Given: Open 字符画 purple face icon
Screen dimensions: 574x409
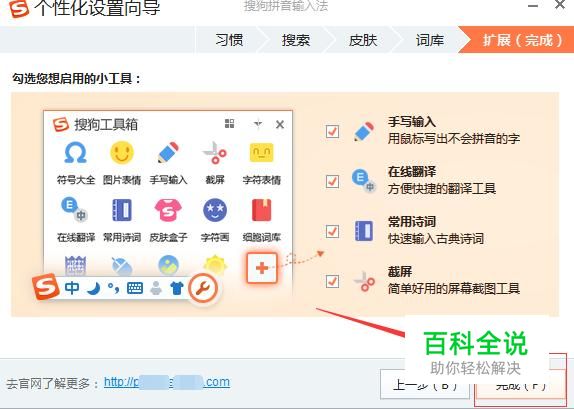Looking at the screenshot, I should click(x=215, y=210).
